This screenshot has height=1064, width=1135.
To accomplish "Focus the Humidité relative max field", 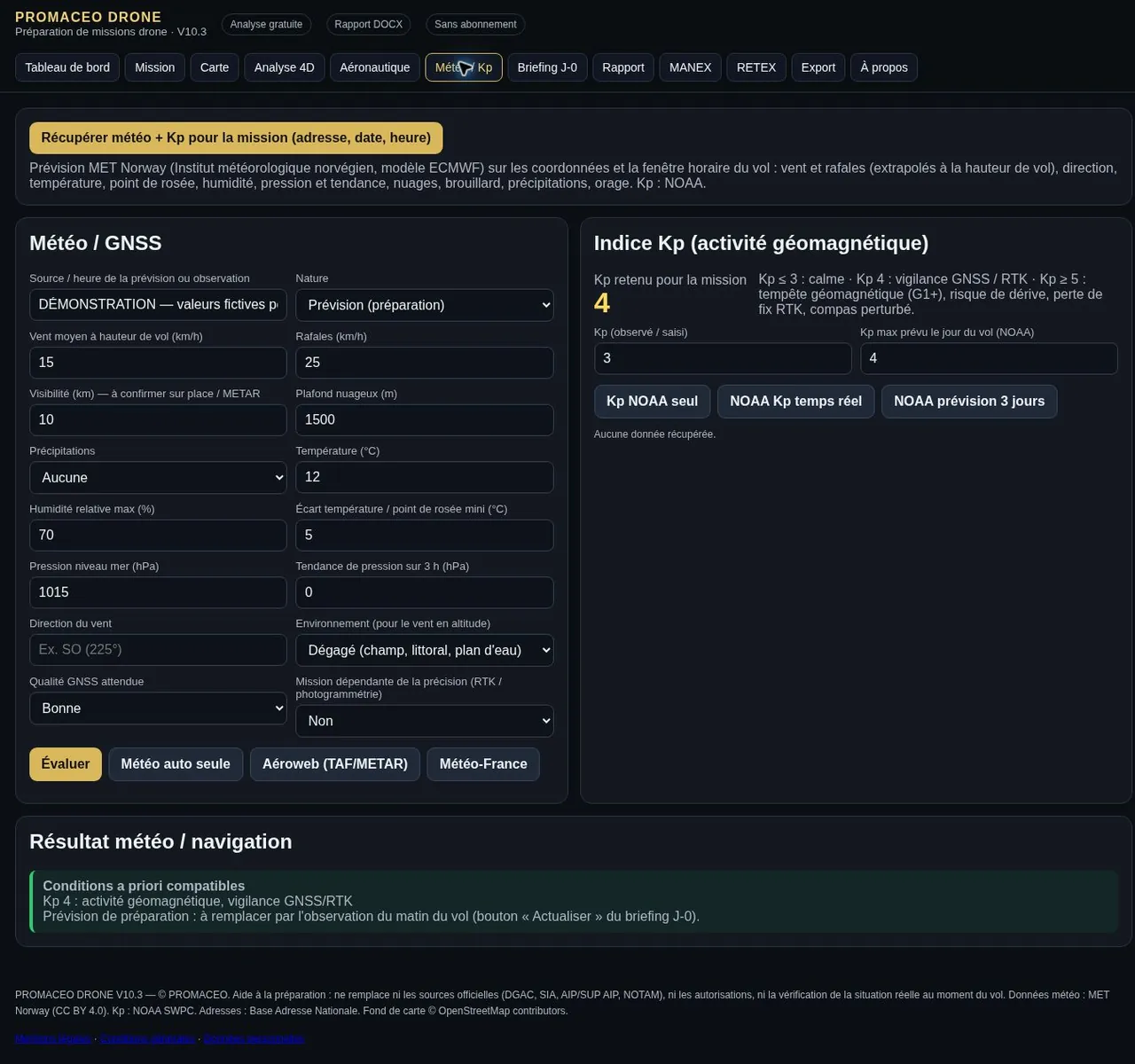I will 158,536.
